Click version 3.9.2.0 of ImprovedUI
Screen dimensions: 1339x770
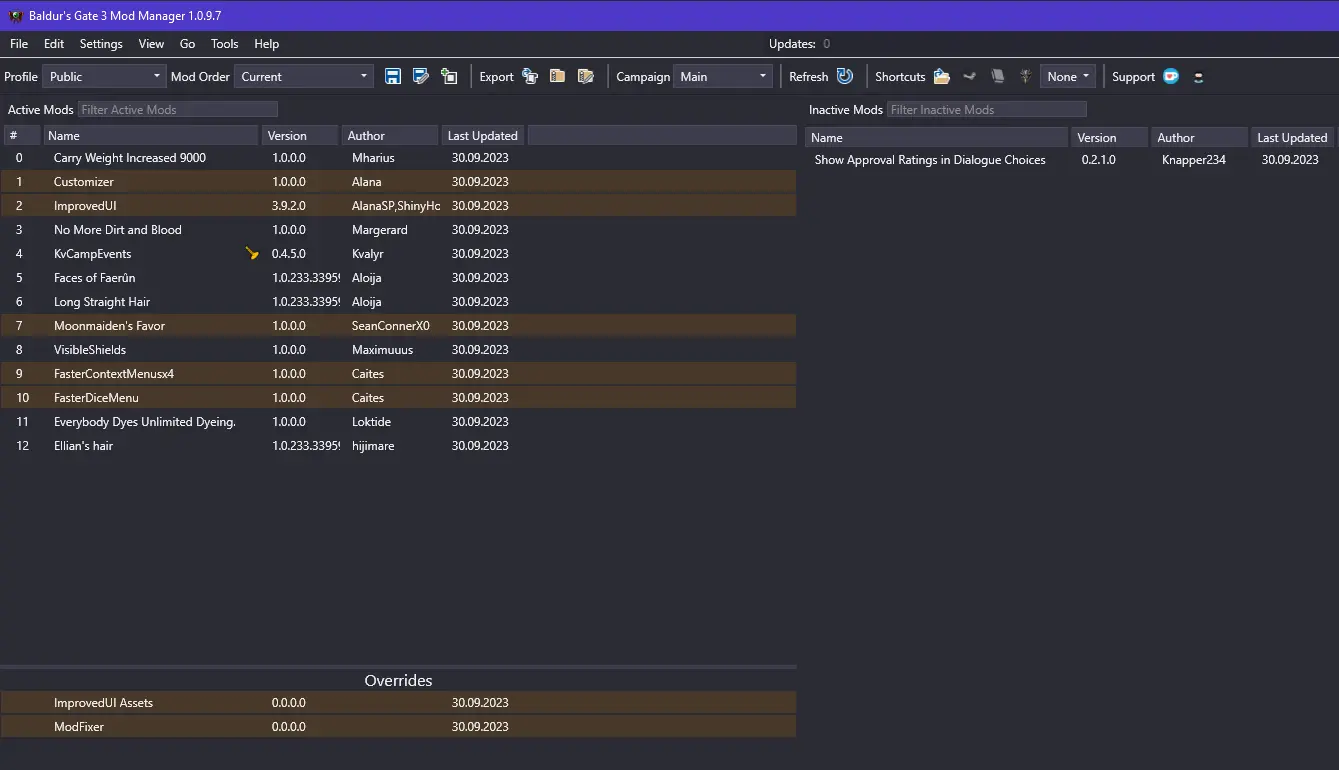289,206
